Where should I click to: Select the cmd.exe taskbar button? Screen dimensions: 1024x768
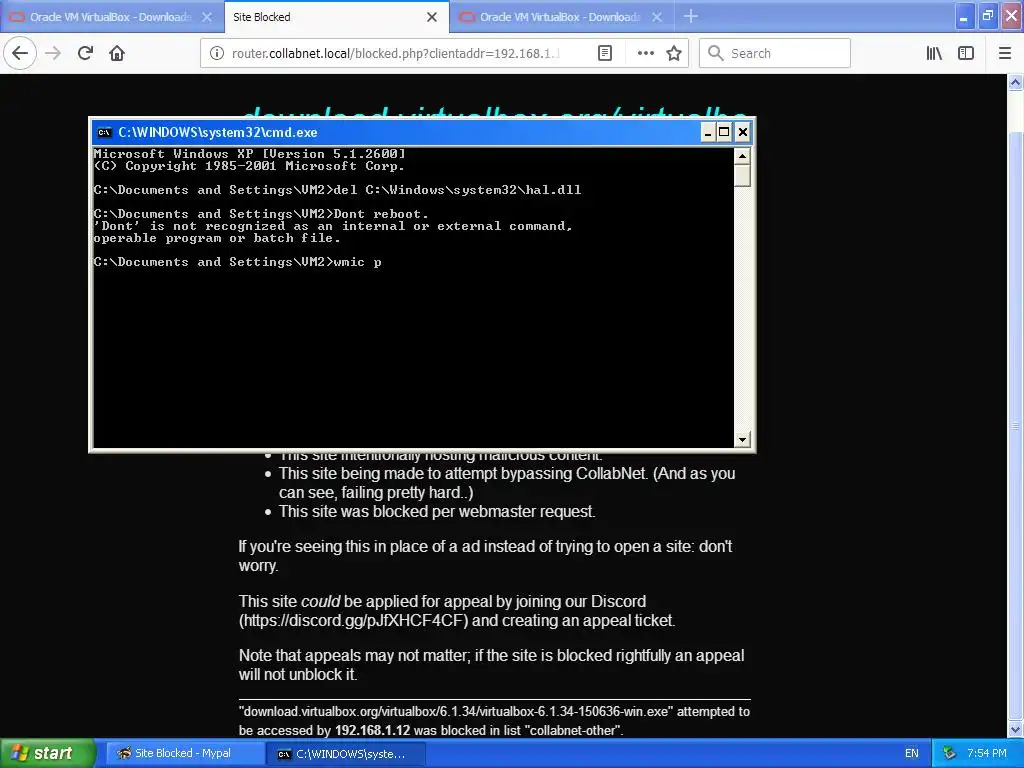point(347,754)
